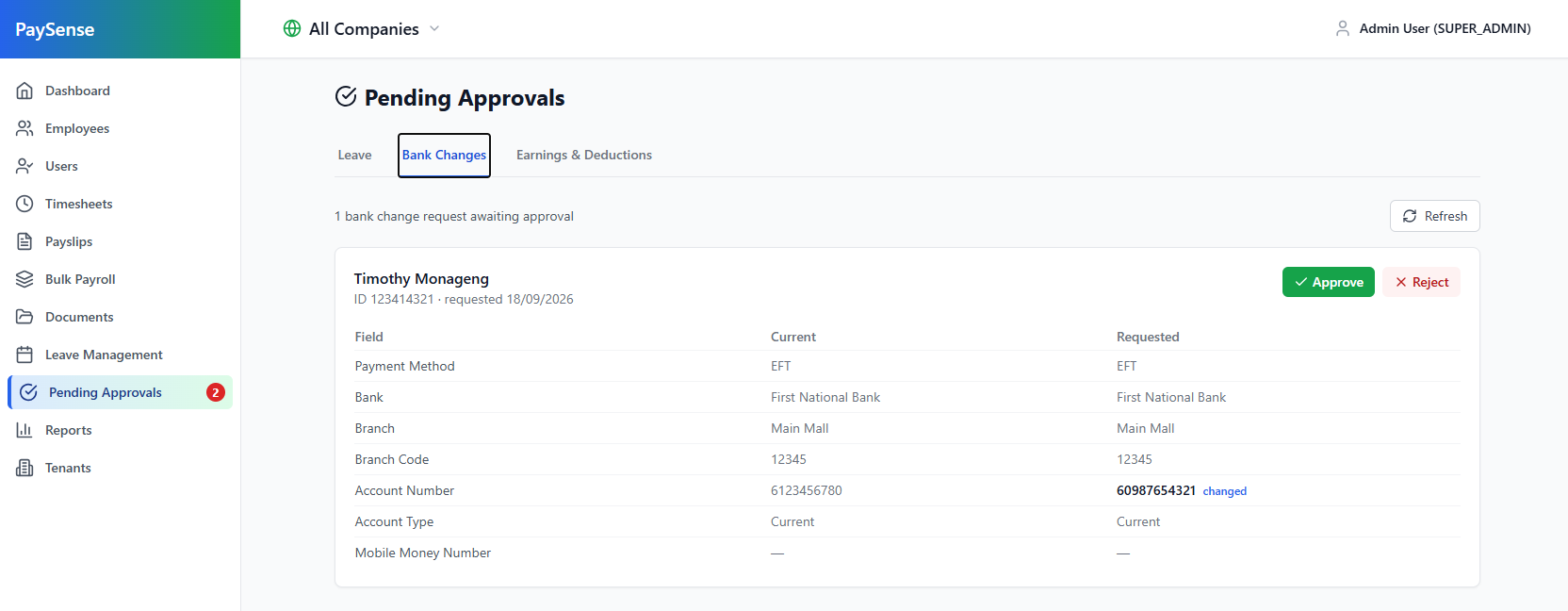Click the Mobile Money Number label
This screenshot has width=1568, height=611.
(x=422, y=553)
